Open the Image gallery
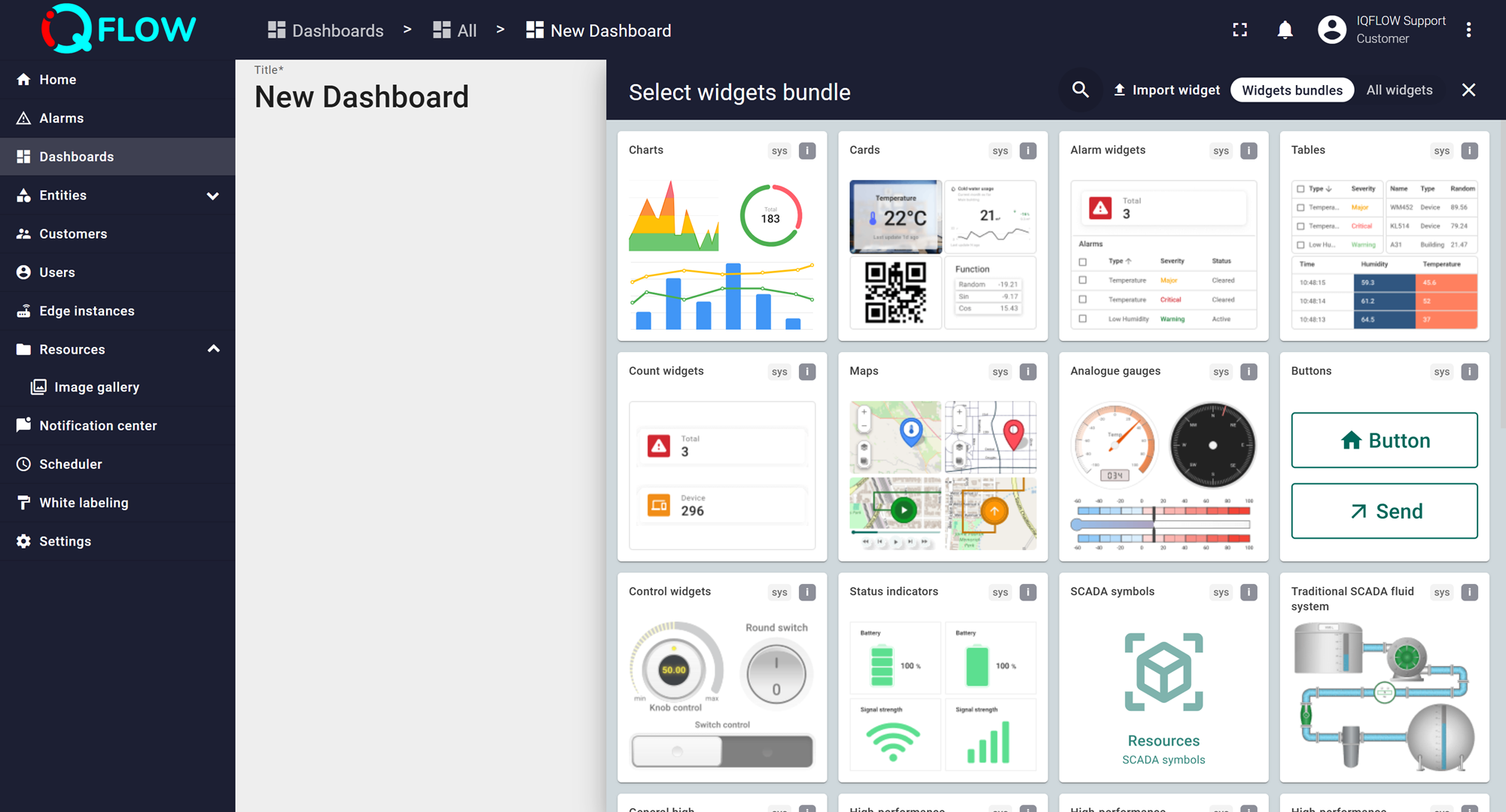Image resolution: width=1506 pixels, height=812 pixels. click(96, 387)
